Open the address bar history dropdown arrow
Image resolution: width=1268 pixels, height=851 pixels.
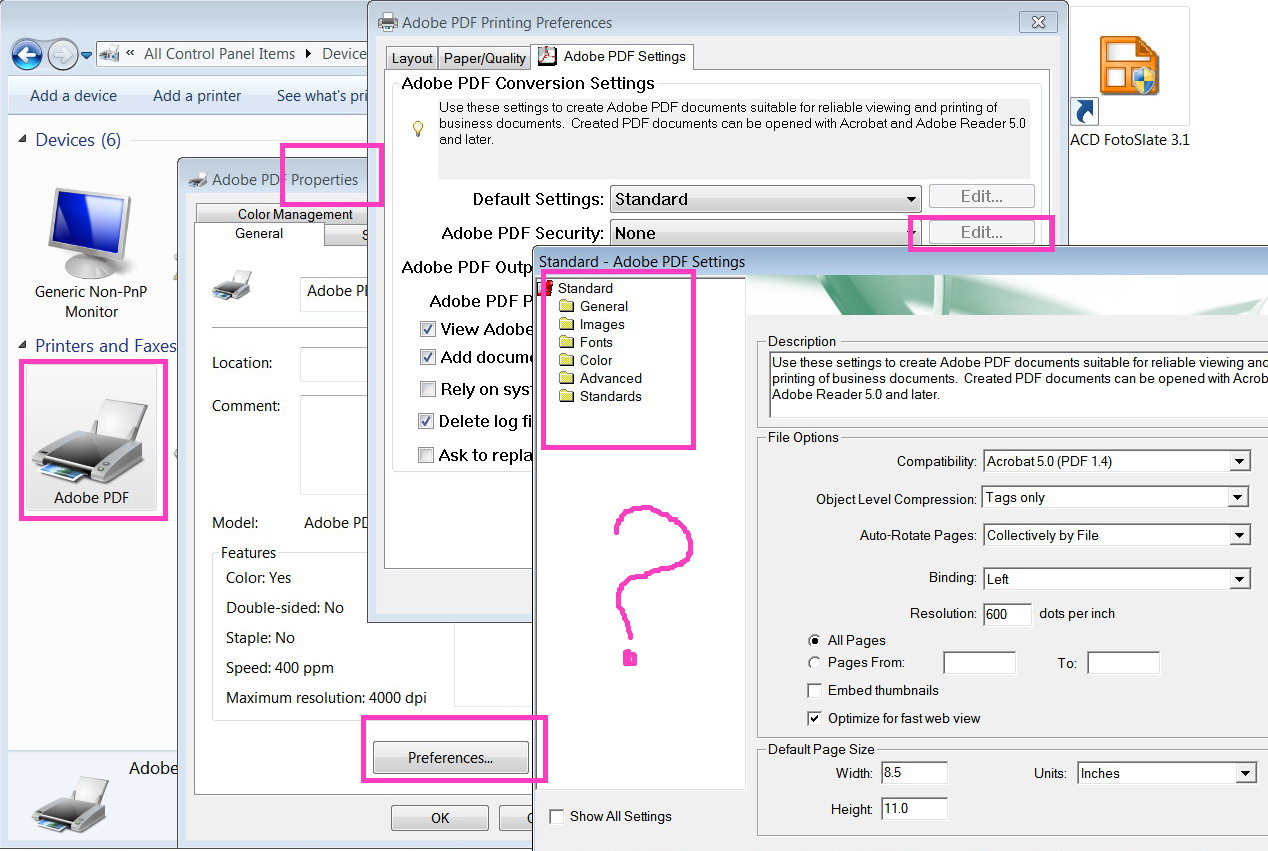[86, 55]
